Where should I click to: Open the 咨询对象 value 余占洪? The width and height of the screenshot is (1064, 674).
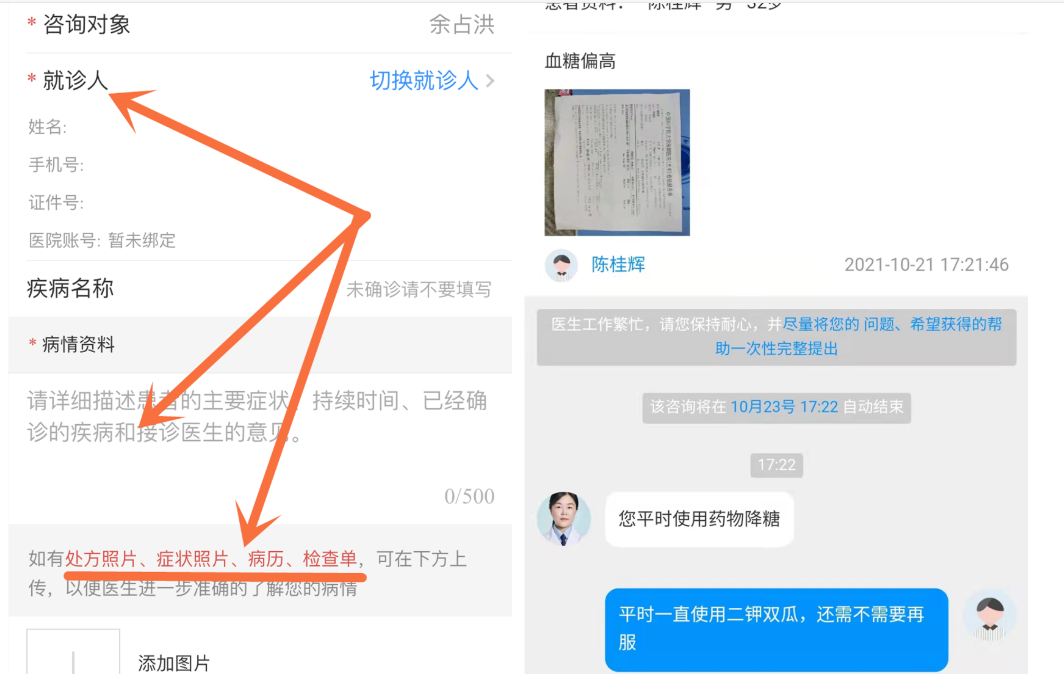461,25
